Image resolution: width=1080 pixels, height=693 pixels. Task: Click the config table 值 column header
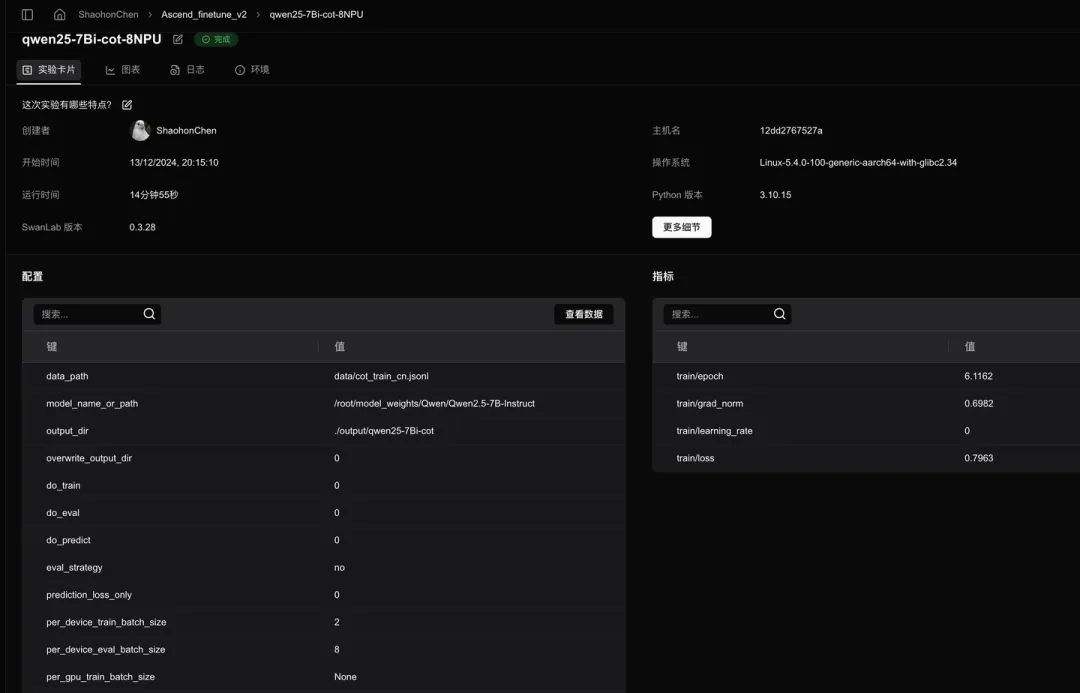(340, 346)
